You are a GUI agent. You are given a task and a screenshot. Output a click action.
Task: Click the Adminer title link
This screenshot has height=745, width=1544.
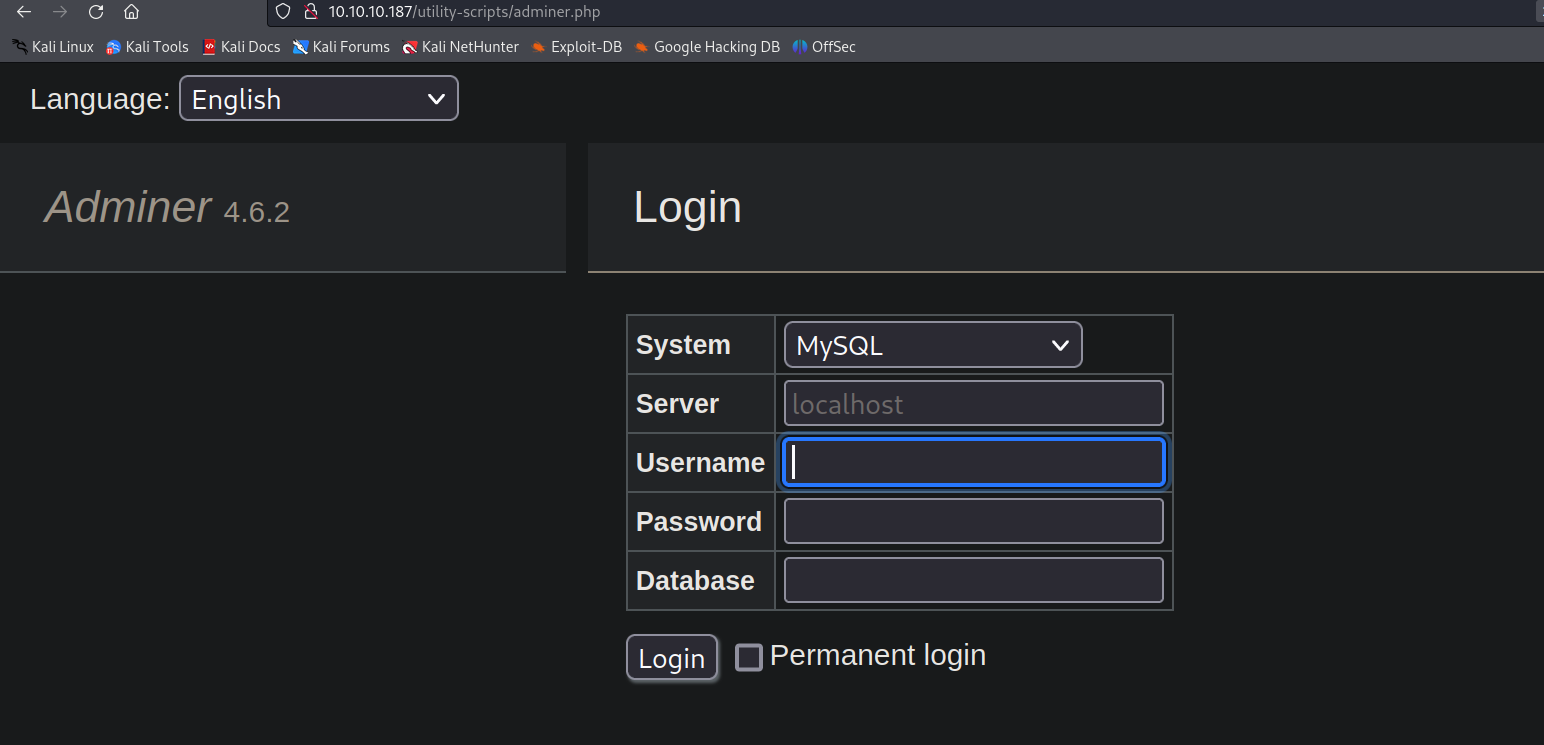point(128,207)
